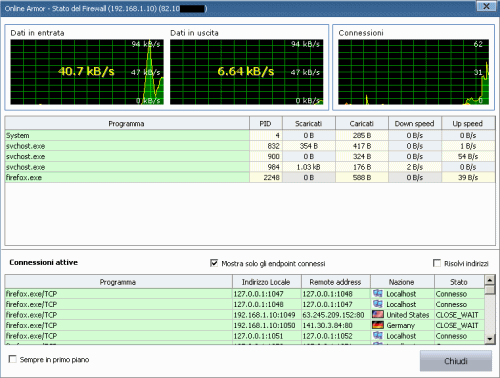Click Localhost icon for 127.0.0.1:1047 remote
This screenshot has width=500, height=378.
click(378, 304)
